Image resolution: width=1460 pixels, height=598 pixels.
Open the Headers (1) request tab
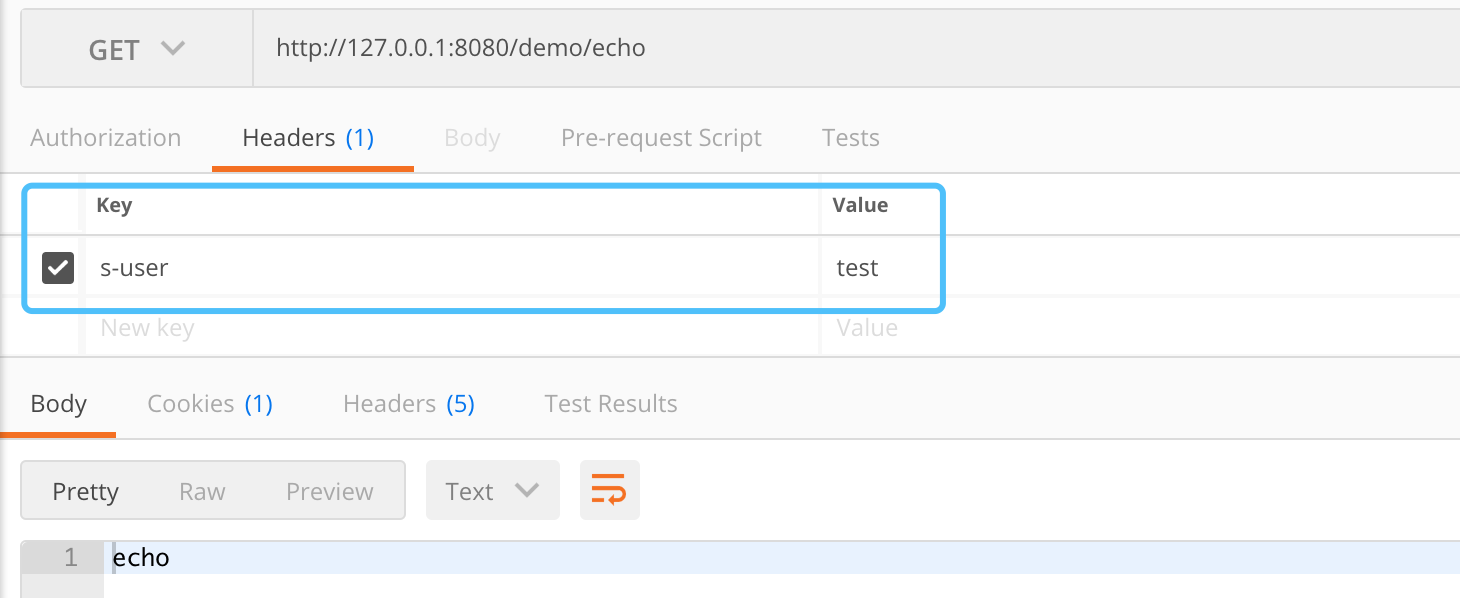point(308,137)
